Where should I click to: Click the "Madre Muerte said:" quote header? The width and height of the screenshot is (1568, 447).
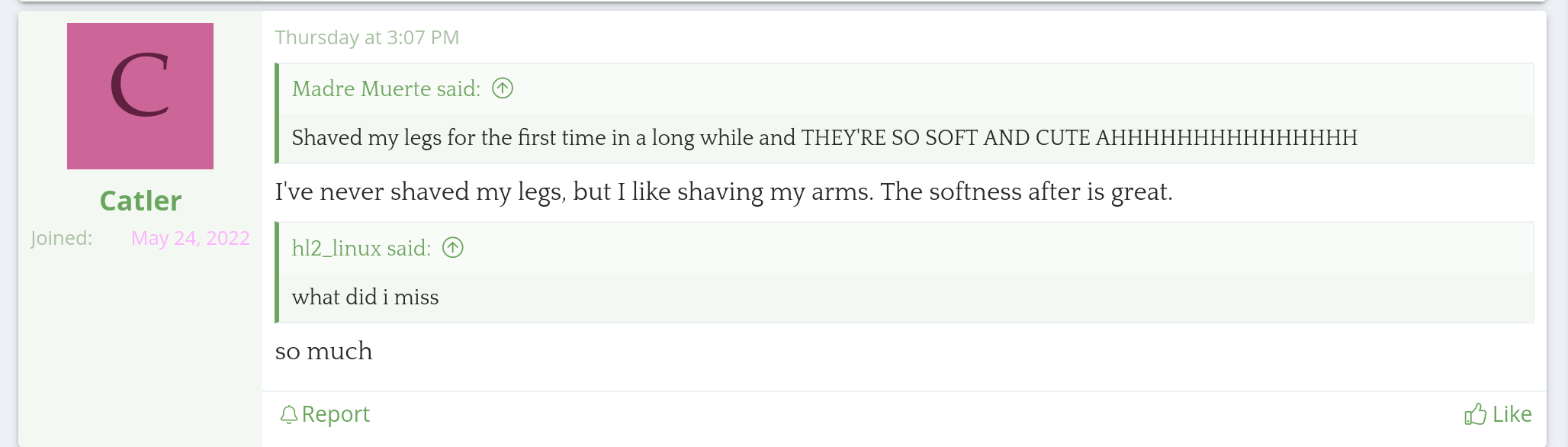(386, 88)
